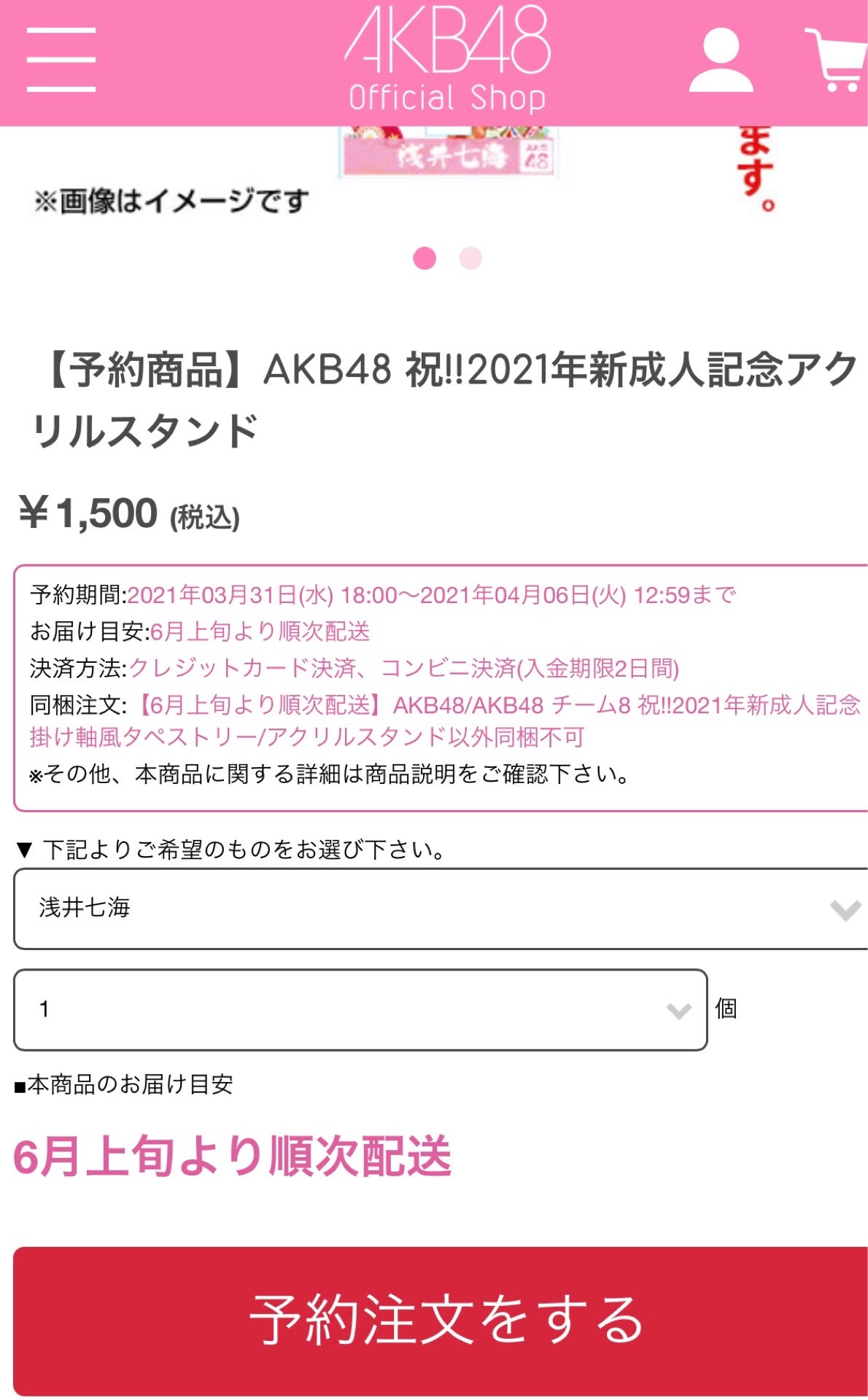
Task: Click the large 6月上旬より順次配送 heading
Action: (x=233, y=1156)
